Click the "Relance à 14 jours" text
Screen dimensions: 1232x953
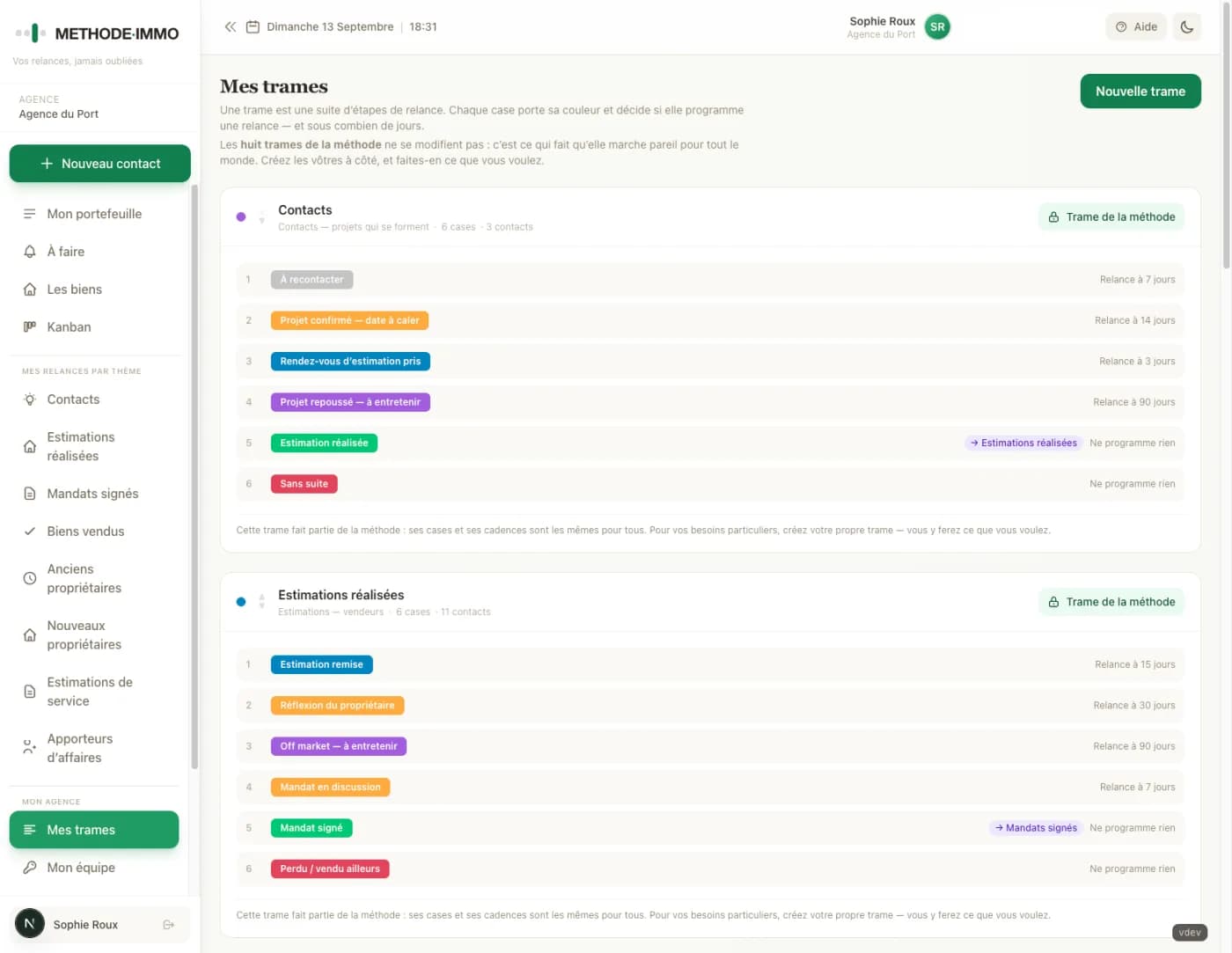pos(1135,320)
